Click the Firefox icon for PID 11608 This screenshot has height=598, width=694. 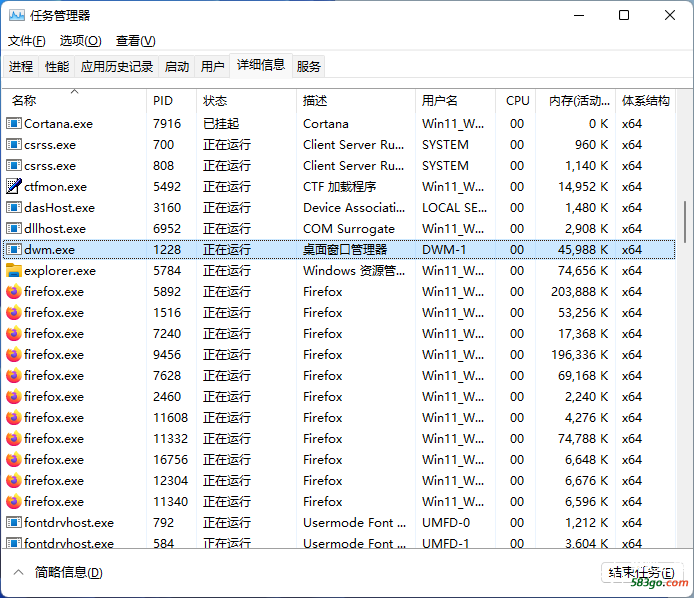14,418
